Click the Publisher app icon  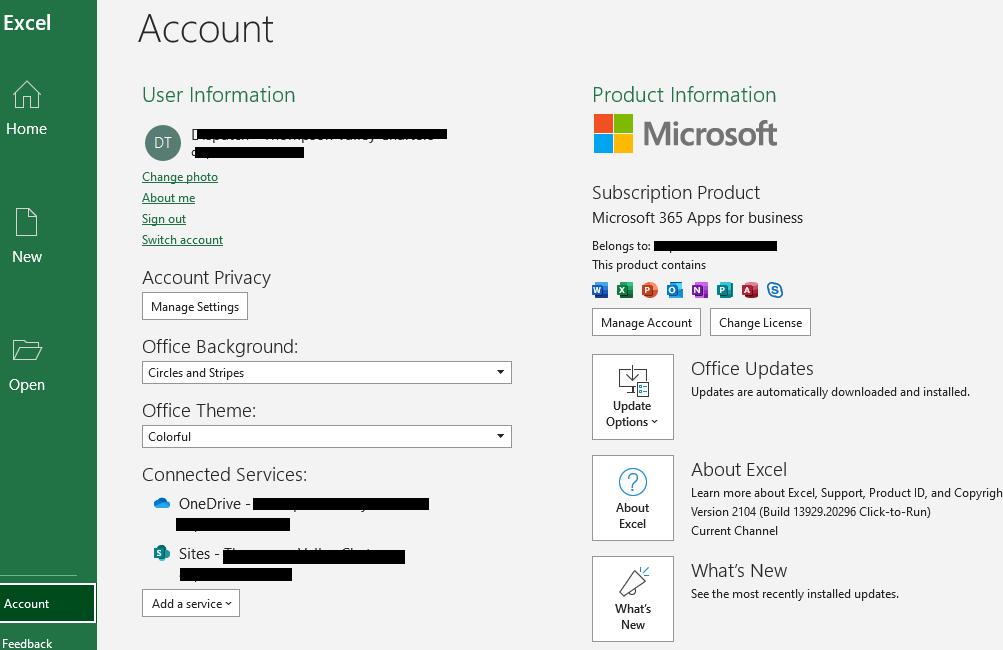coord(724,290)
